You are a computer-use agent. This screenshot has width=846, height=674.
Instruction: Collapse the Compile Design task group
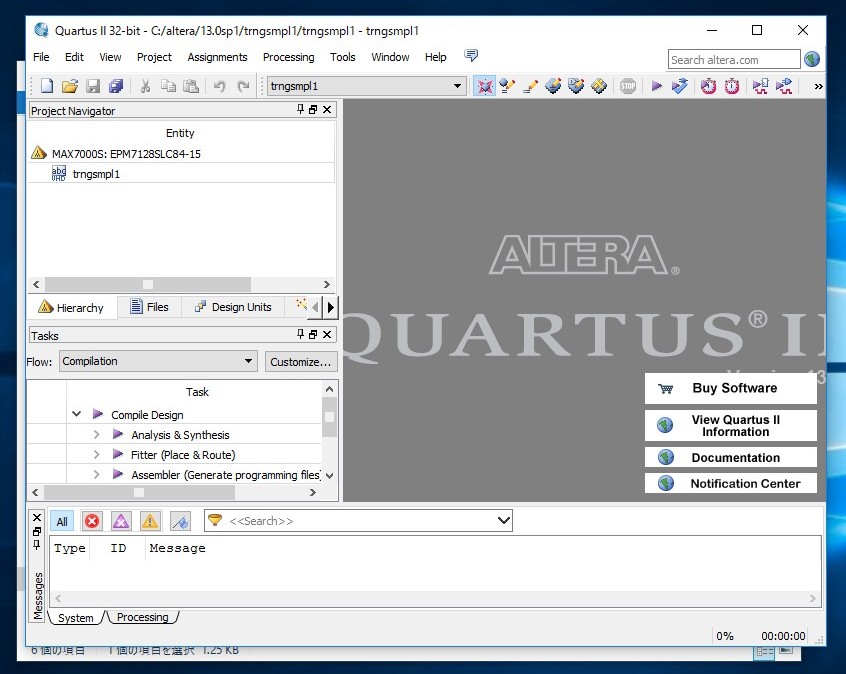point(77,414)
